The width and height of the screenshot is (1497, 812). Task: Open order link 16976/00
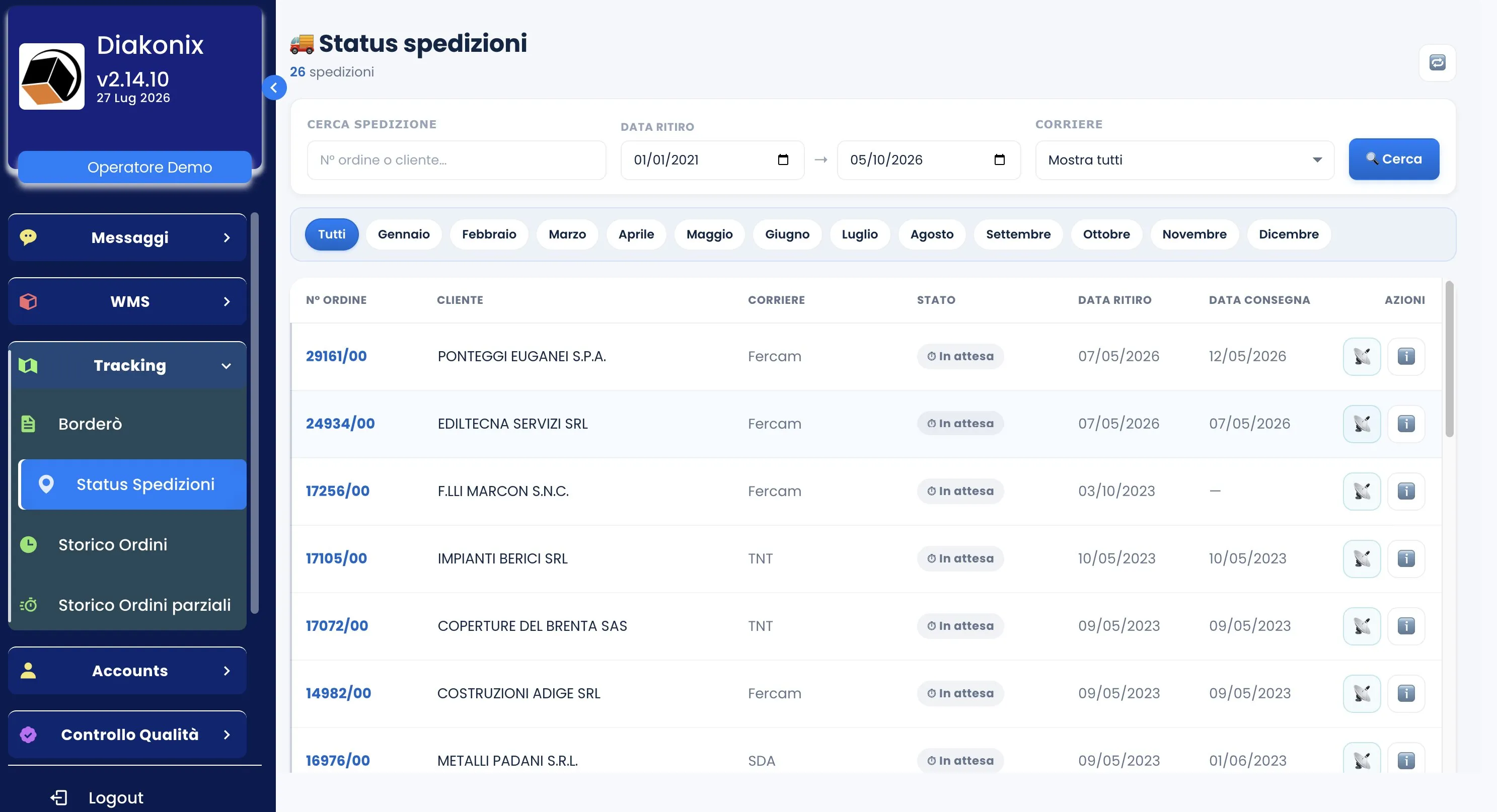click(338, 760)
